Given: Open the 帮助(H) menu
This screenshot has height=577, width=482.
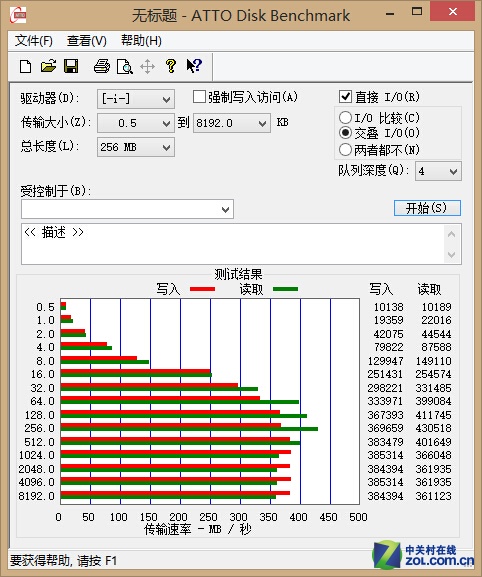Looking at the screenshot, I should coord(141,41).
